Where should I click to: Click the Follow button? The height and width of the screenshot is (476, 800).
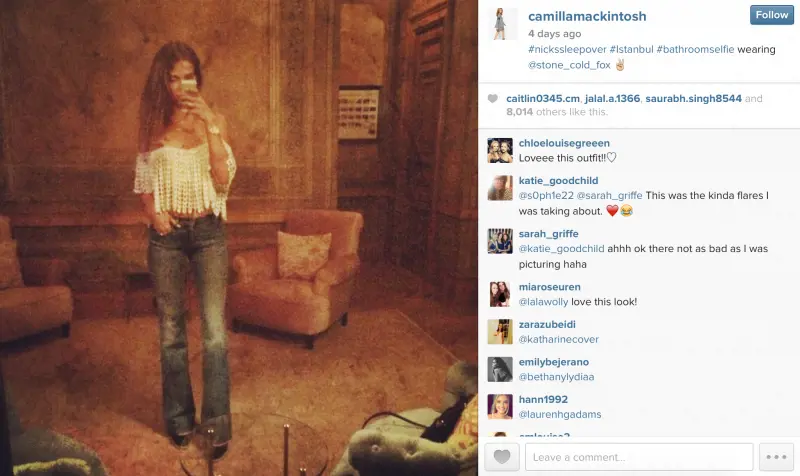pyautogui.click(x=771, y=15)
